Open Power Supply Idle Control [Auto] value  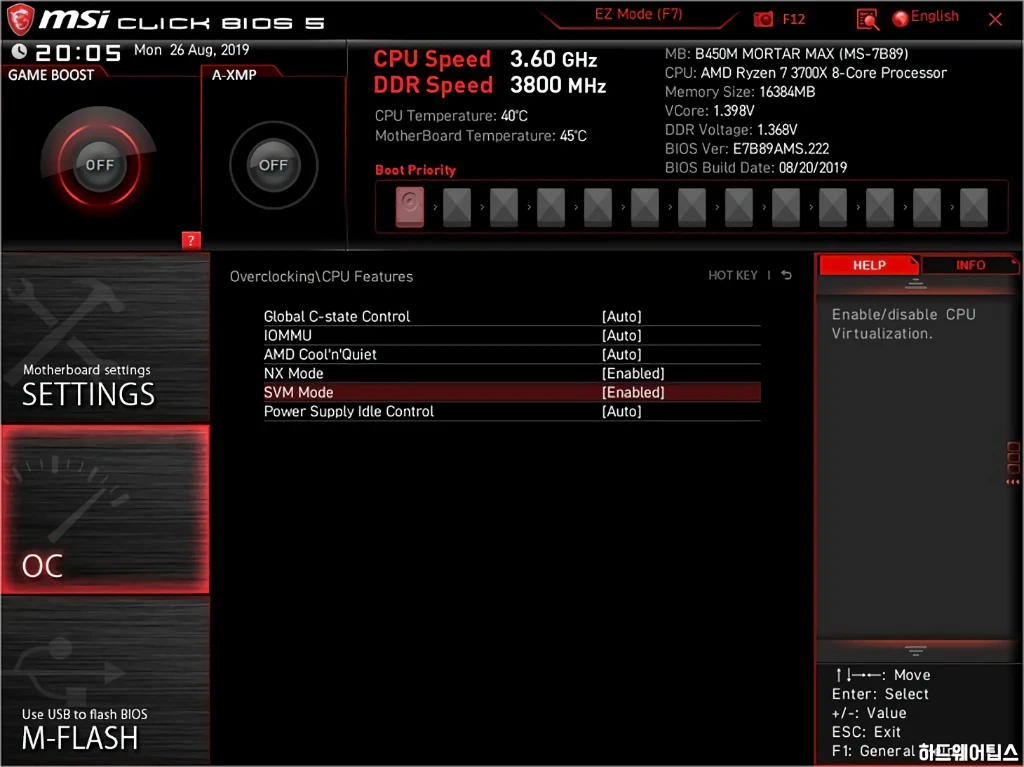(622, 411)
